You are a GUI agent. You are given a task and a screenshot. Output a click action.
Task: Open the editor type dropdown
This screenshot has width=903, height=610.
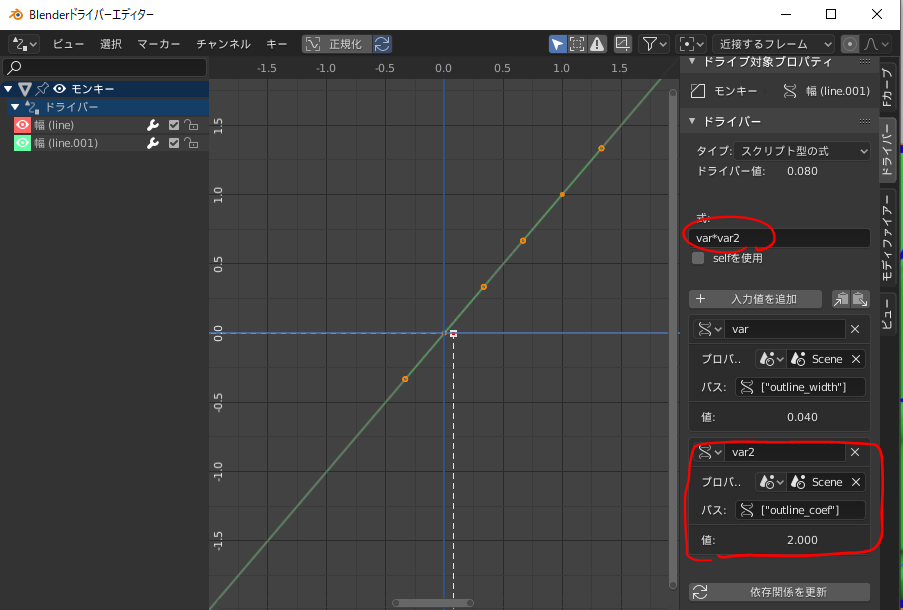click(24, 44)
